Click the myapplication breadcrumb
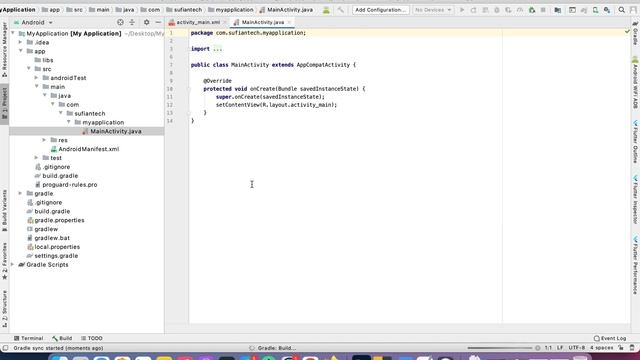The height and width of the screenshot is (360, 640). coord(231,10)
